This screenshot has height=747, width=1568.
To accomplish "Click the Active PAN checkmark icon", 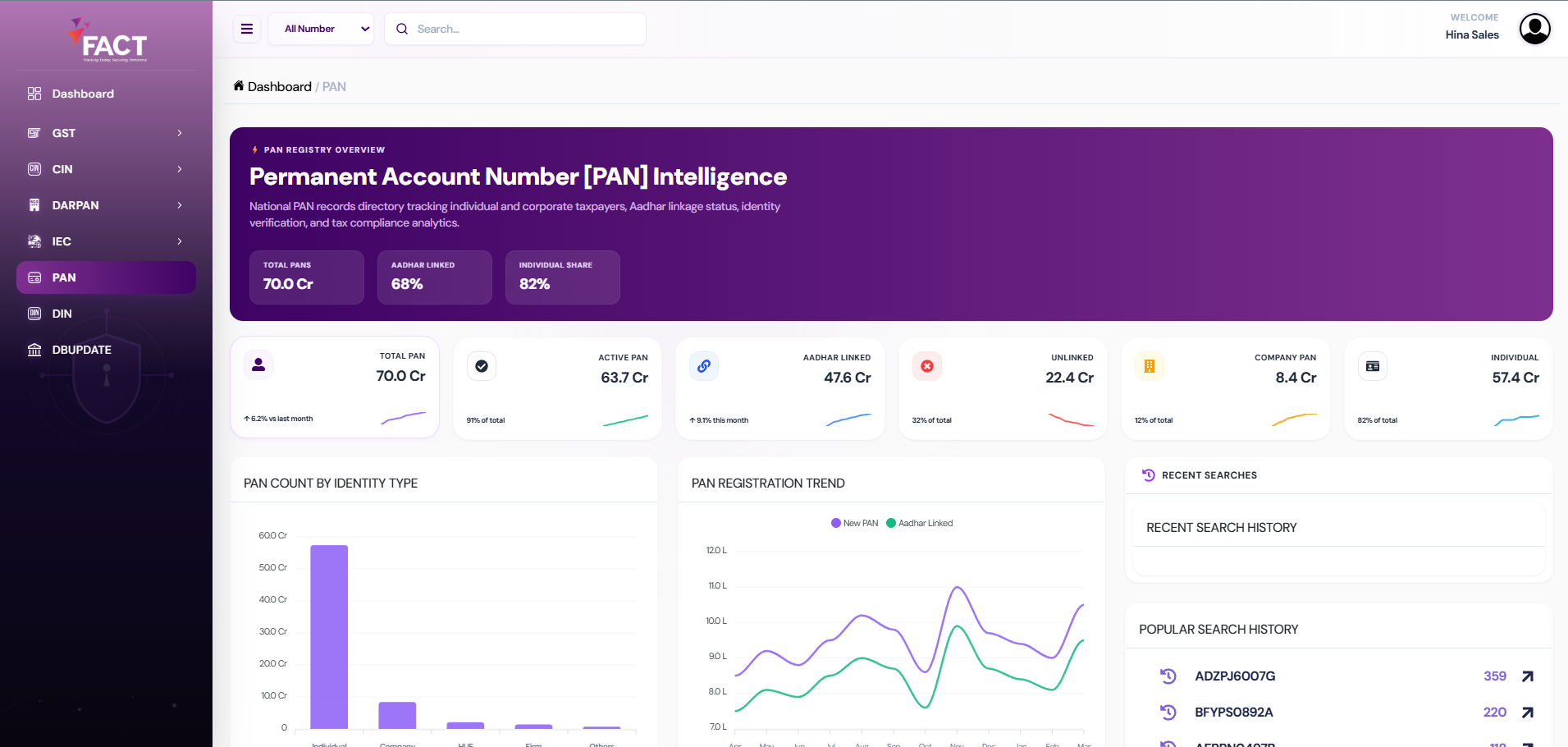I will point(482,366).
